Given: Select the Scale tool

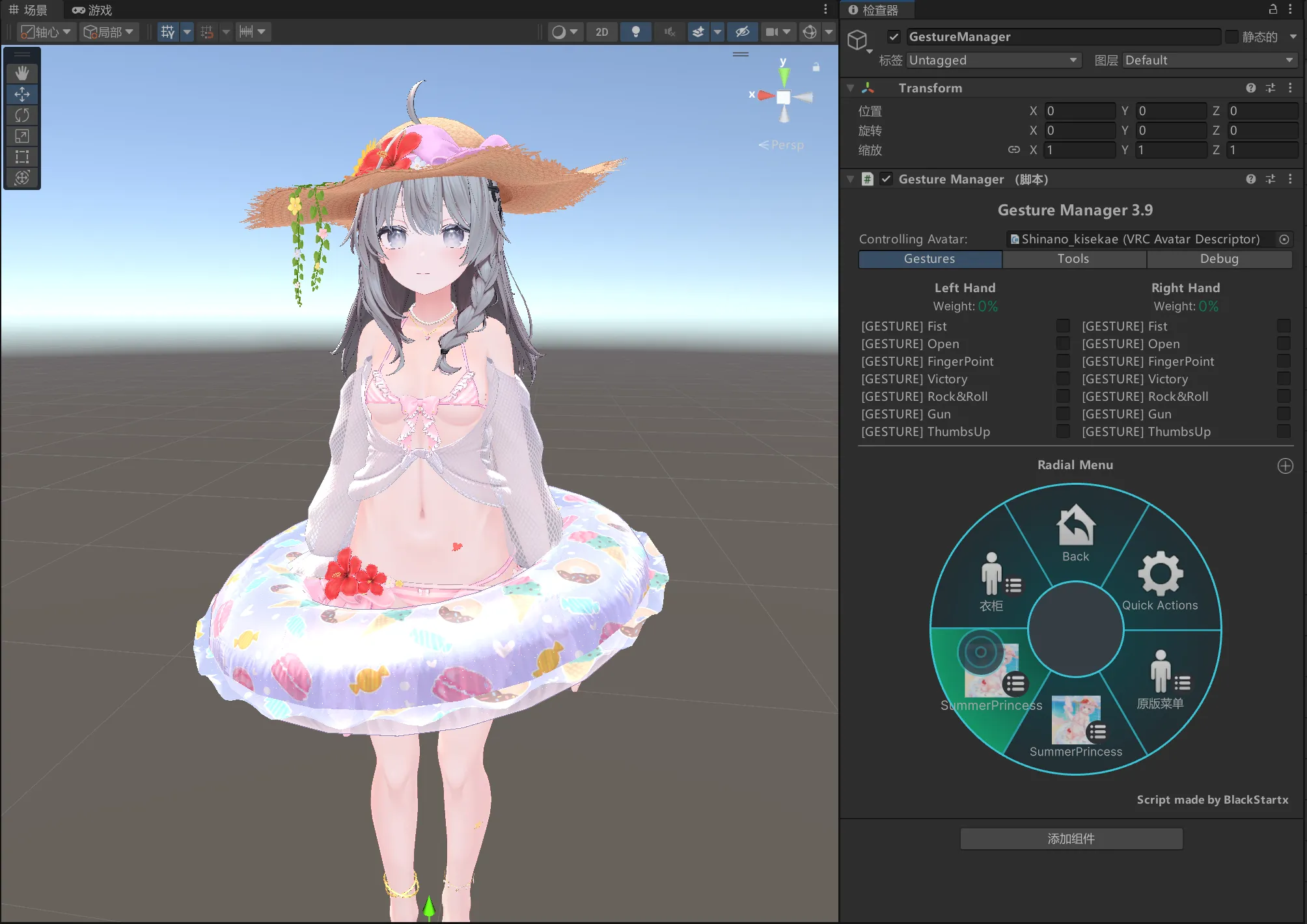Looking at the screenshot, I should click(22, 136).
